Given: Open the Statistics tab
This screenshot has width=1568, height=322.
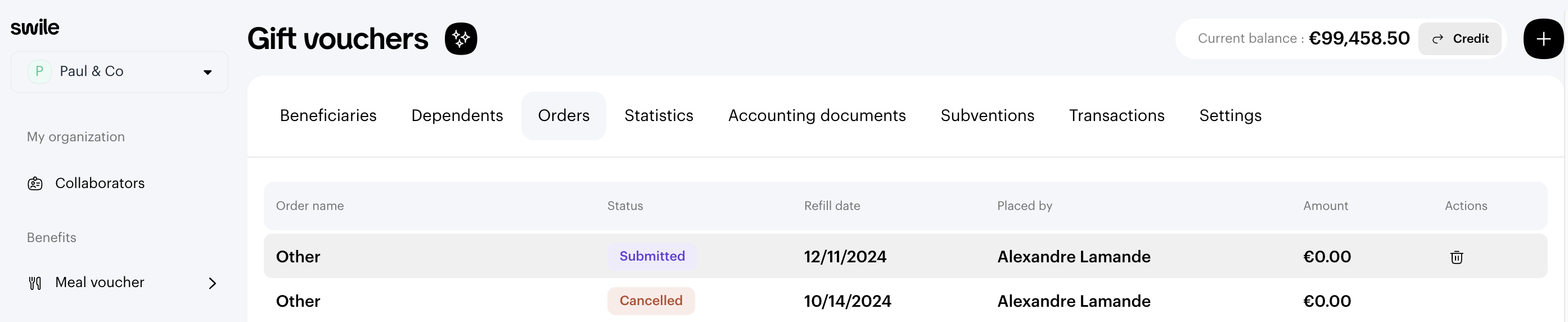Looking at the screenshot, I should (x=659, y=115).
